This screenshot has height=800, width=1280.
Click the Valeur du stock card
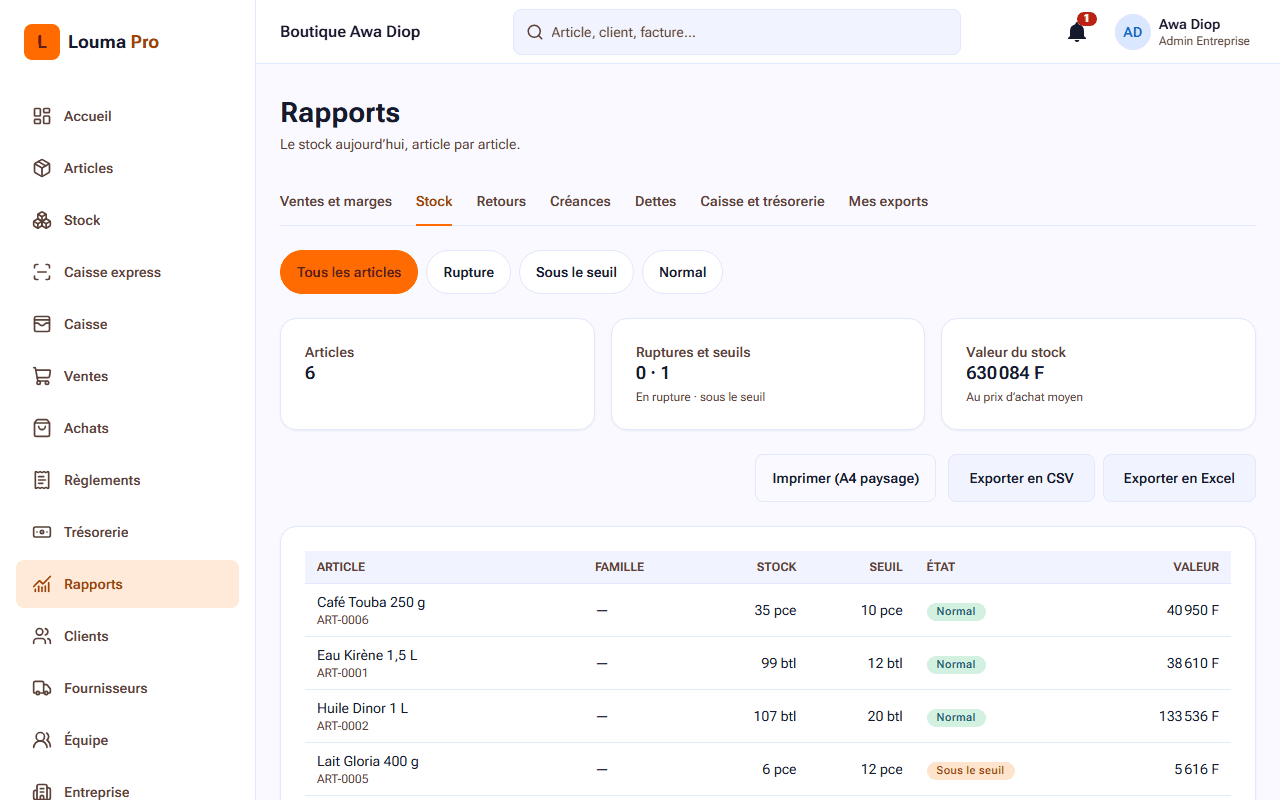[1098, 374]
